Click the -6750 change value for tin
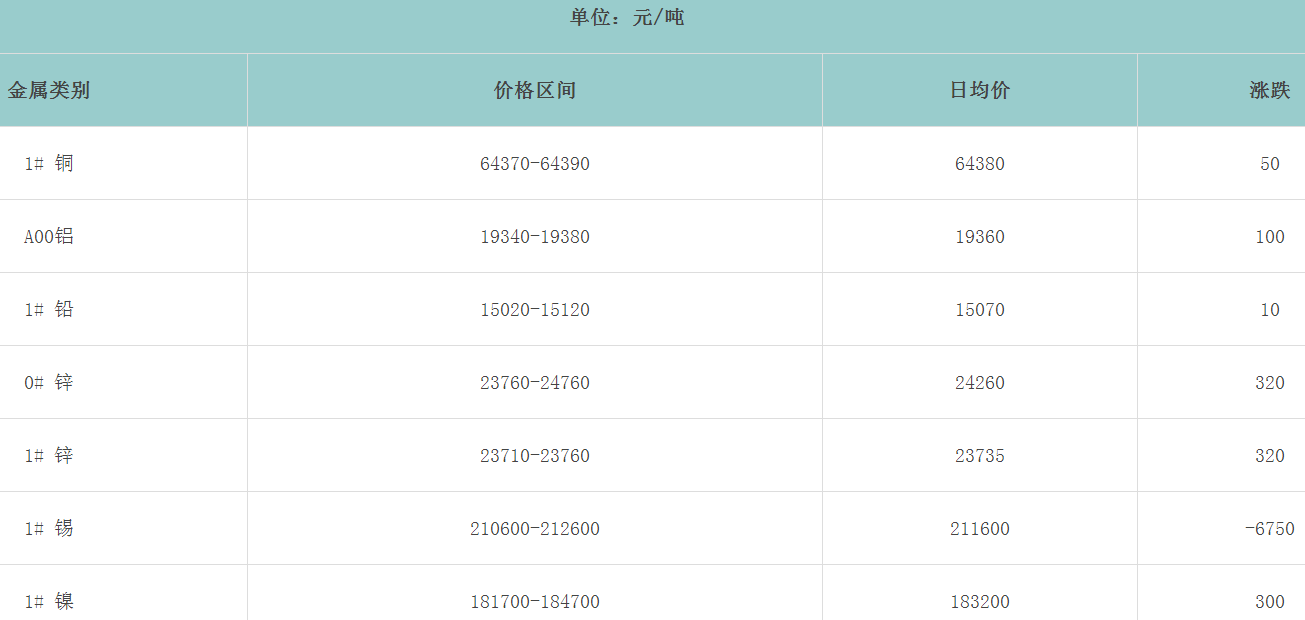Image resolution: width=1305 pixels, height=620 pixels. 1269,529
